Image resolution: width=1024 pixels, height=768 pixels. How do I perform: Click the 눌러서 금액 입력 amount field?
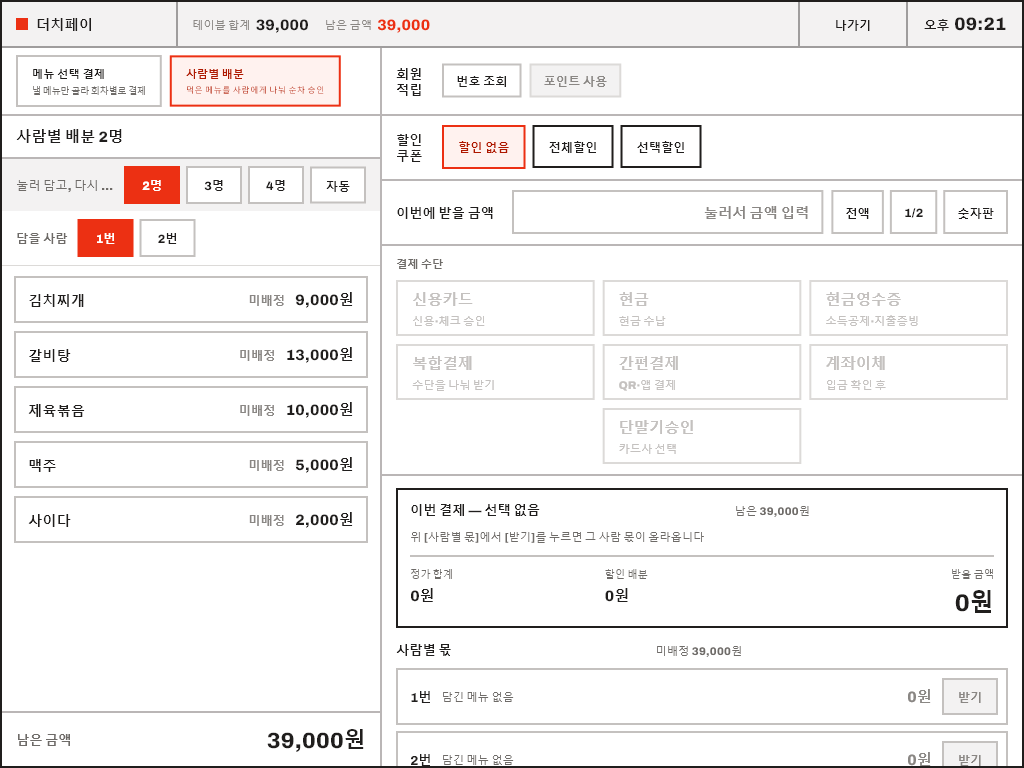tap(667, 212)
